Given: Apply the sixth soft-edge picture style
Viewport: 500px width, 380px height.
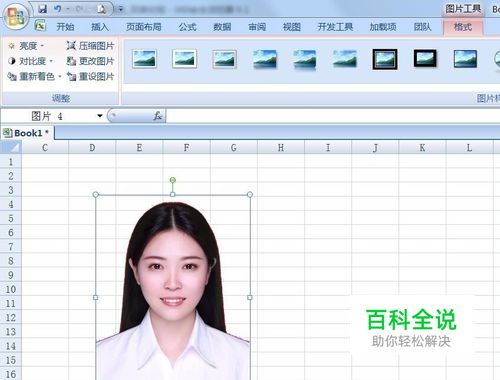Looking at the screenshot, I should (x=345, y=59).
